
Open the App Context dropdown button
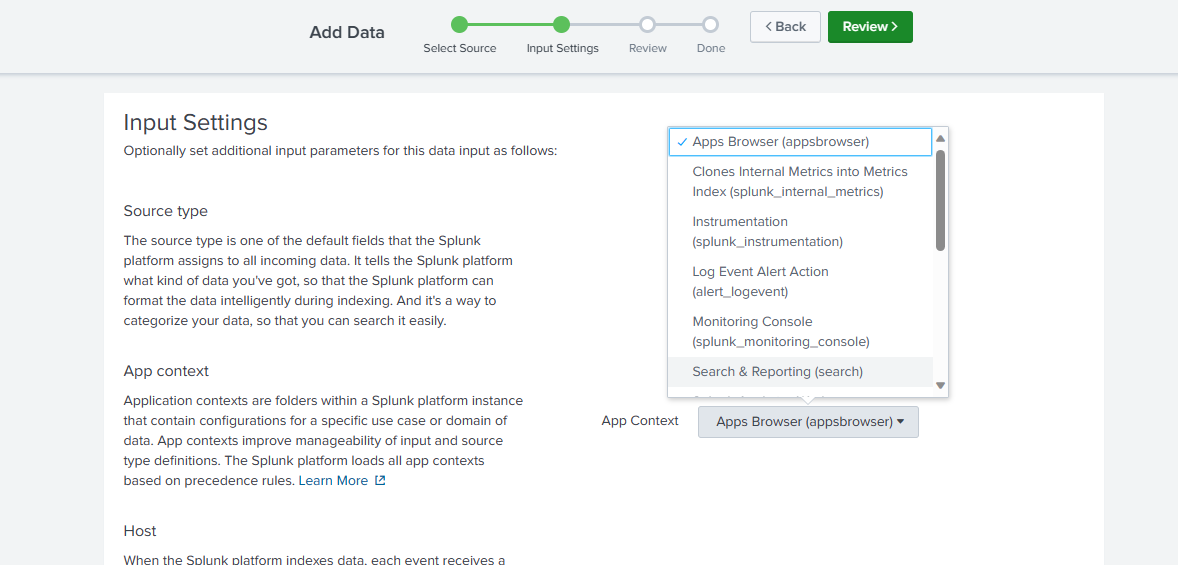(x=808, y=422)
